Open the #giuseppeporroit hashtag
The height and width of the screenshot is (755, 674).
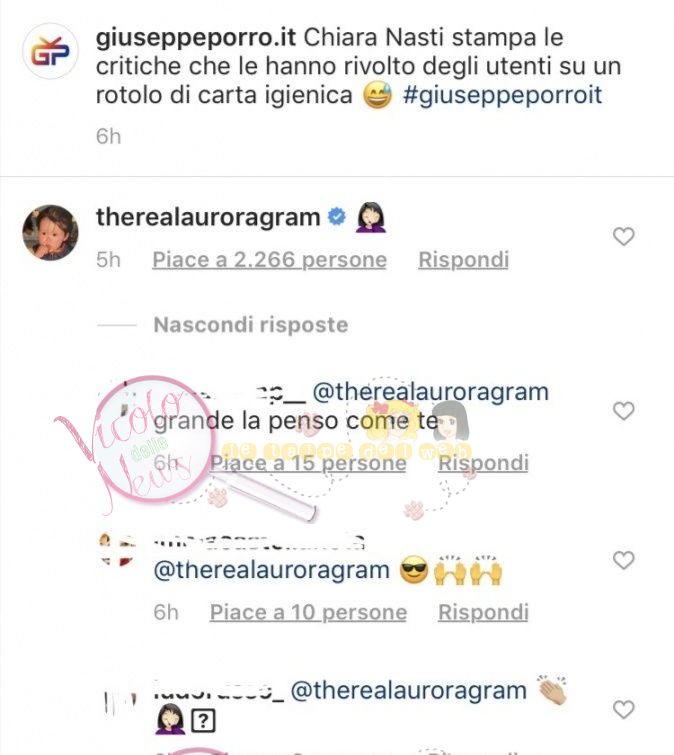pos(502,95)
